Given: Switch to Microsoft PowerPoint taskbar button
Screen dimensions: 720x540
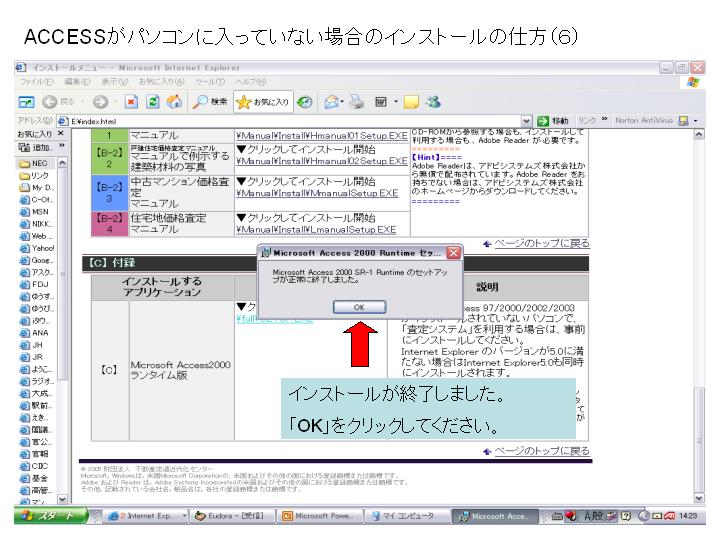Looking at the screenshot, I should (x=320, y=516).
